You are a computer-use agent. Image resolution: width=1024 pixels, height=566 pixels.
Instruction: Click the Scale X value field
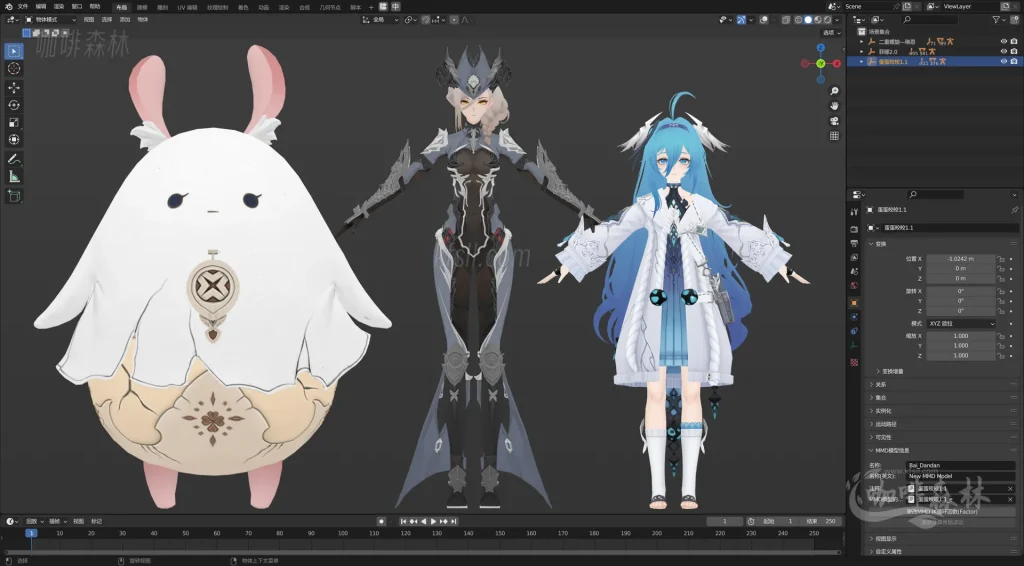[961, 336]
